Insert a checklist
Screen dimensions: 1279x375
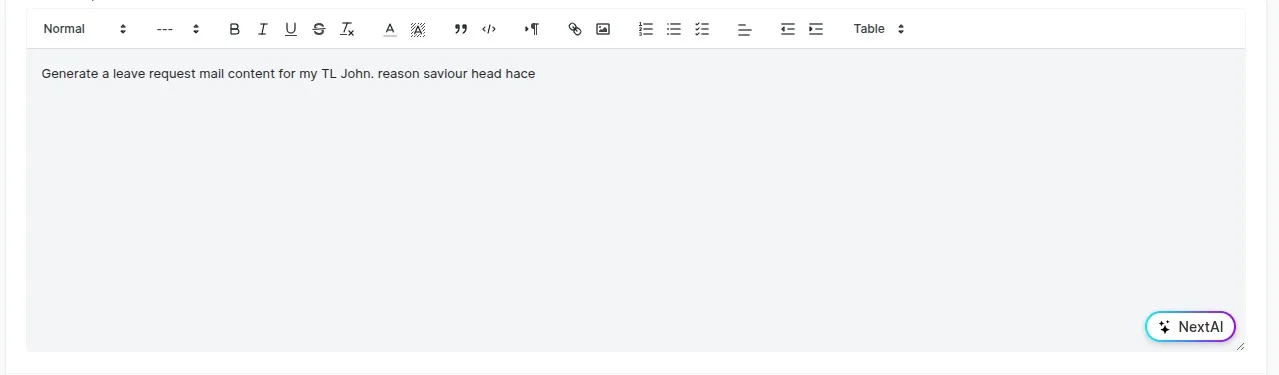coord(702,29)
